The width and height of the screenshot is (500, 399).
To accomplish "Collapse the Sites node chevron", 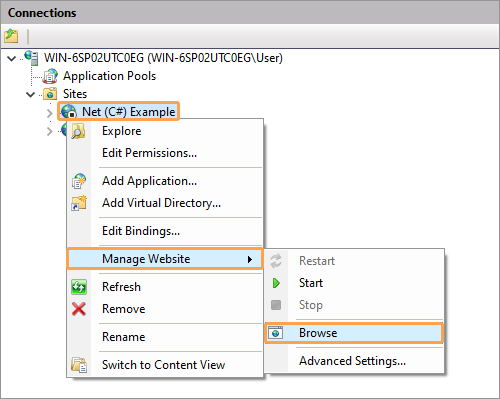I will 30,95.
